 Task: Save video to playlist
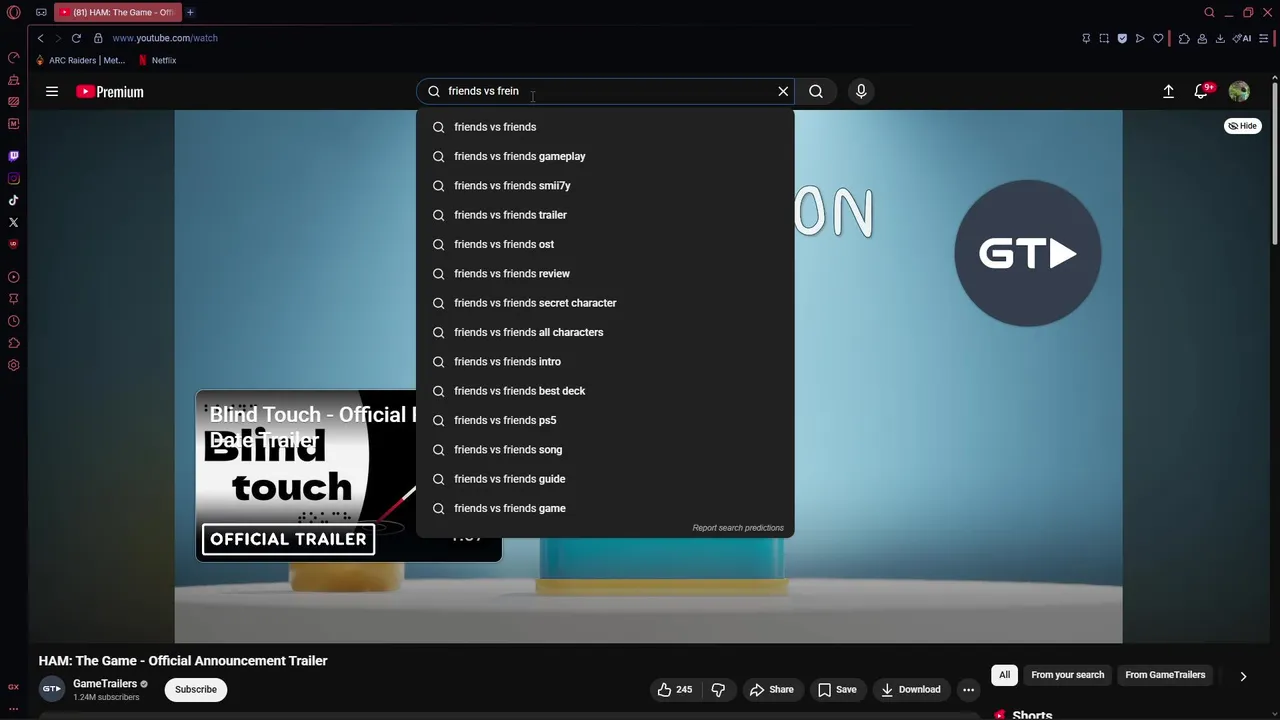click(837, 689)
